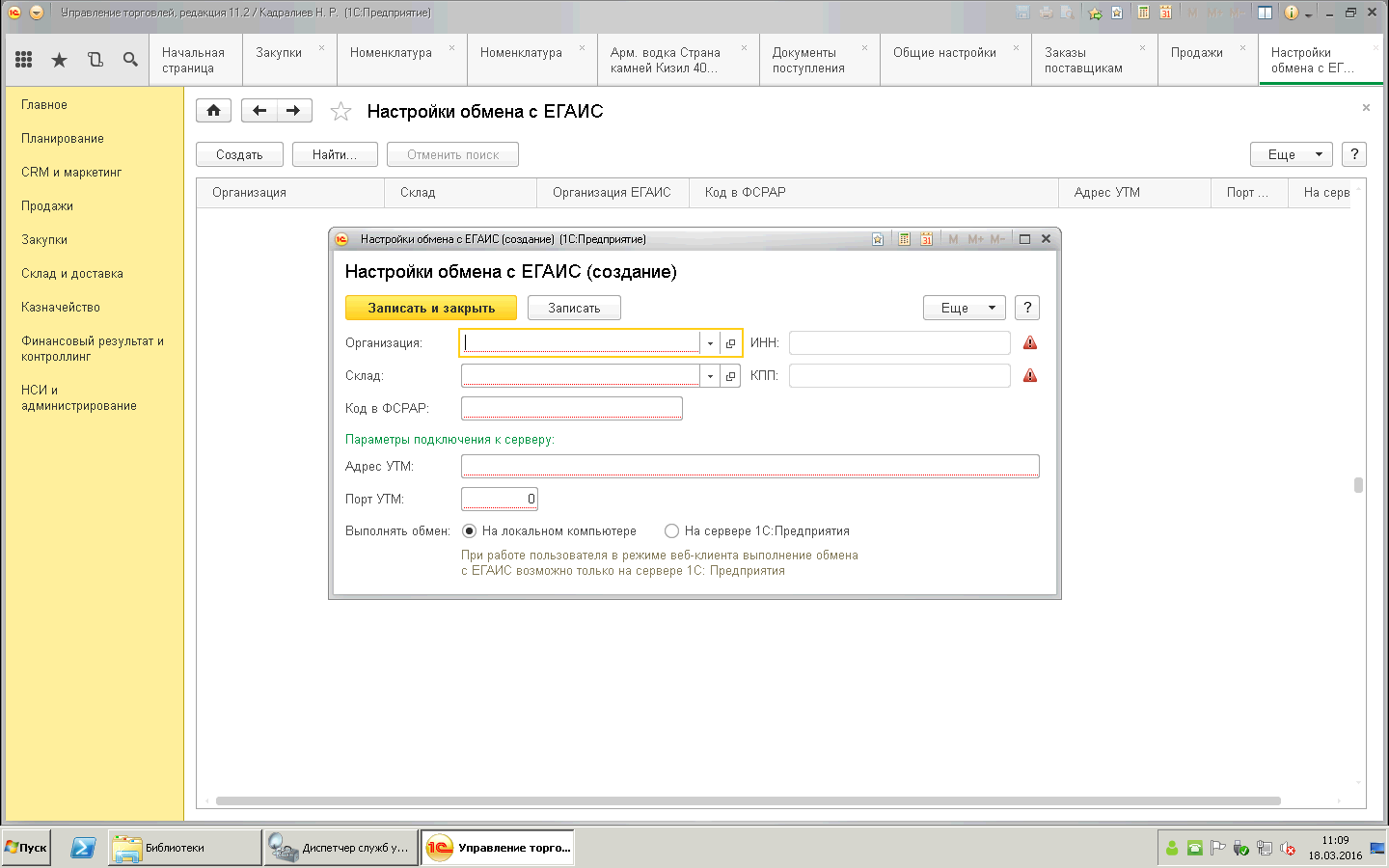1389x868 pixels.
Task: Open the dialog's Еще dropdown menu
Action: point(965,308)
